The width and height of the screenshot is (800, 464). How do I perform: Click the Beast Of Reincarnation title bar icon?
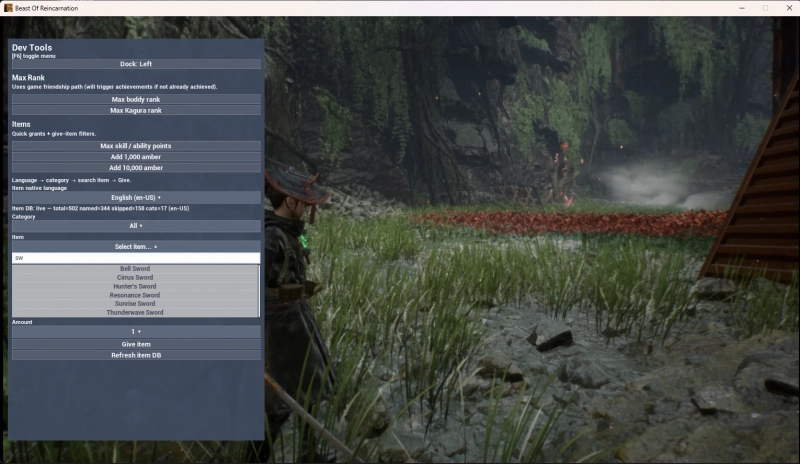(8, 8)
